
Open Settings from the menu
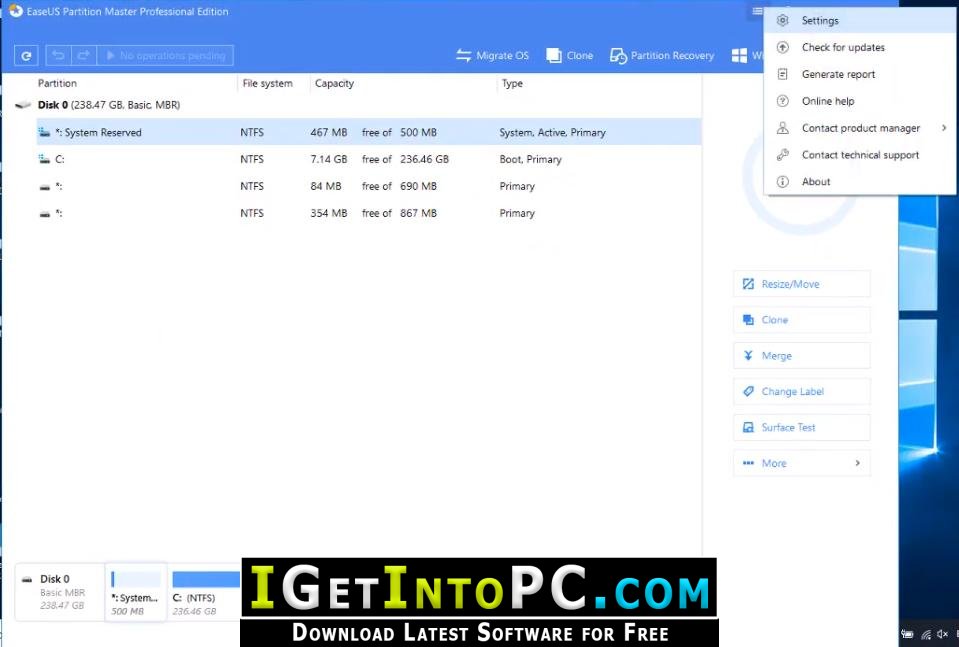[859, 21]
